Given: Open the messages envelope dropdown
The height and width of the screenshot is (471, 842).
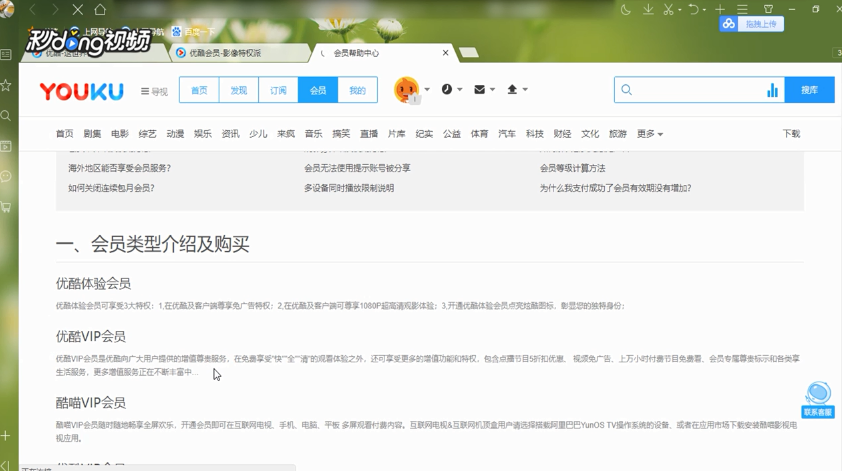Looking at the screenshot, I should [484, 90].
